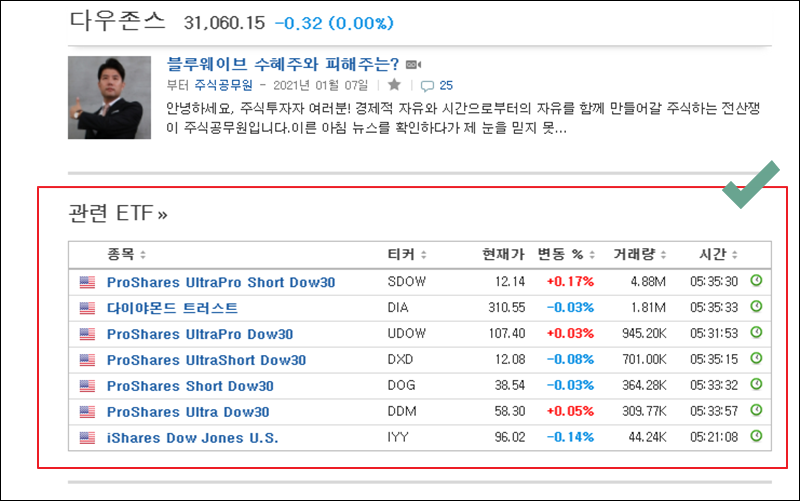This screenshot has height=501, width=800.
Task: Click the +0.05% change value
Action: (x=570, y=411)
